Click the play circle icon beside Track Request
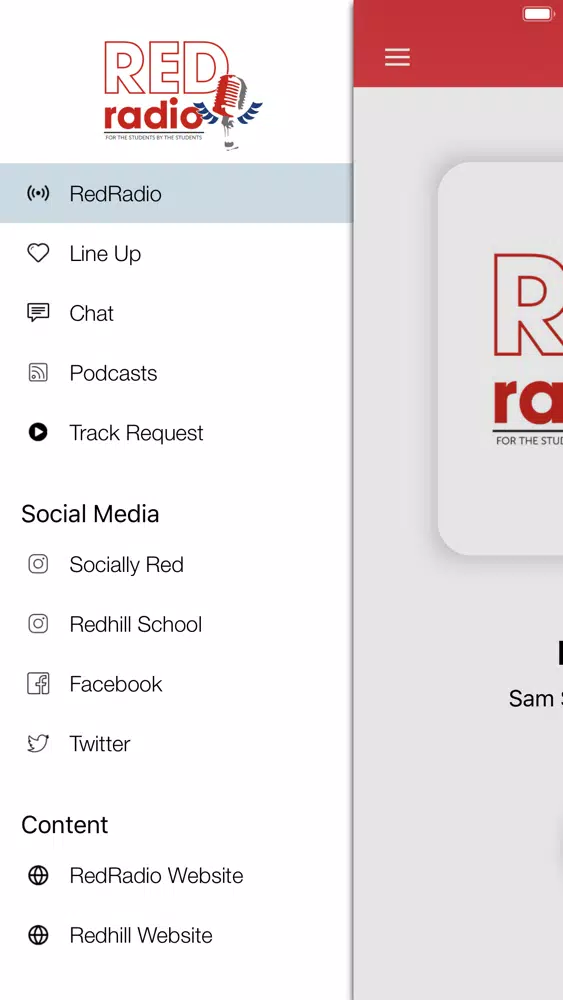 tap(38, 432)
